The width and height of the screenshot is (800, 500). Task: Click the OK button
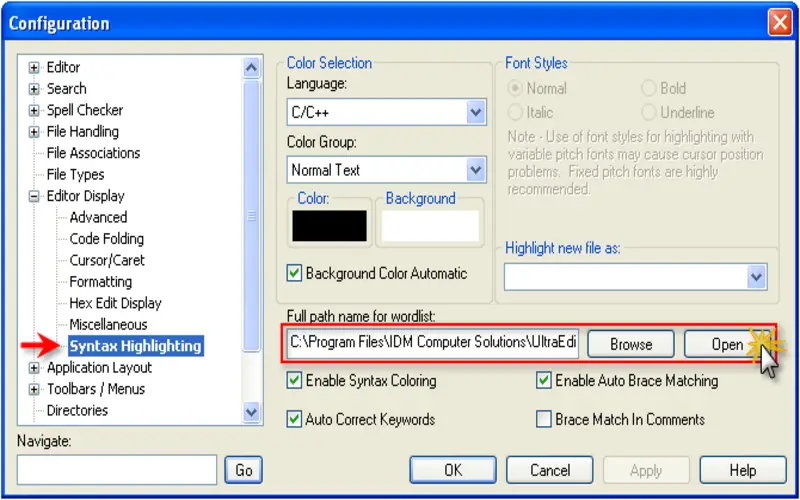coord(453,470)
